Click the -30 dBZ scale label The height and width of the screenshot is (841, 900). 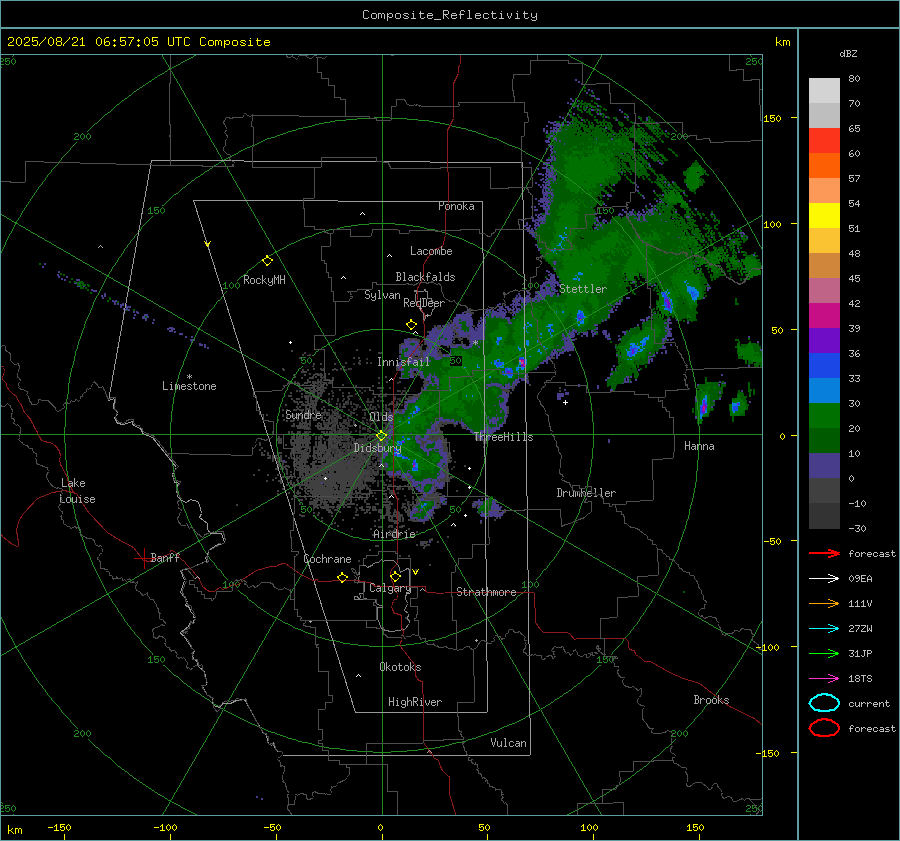[x=857, y=528]
